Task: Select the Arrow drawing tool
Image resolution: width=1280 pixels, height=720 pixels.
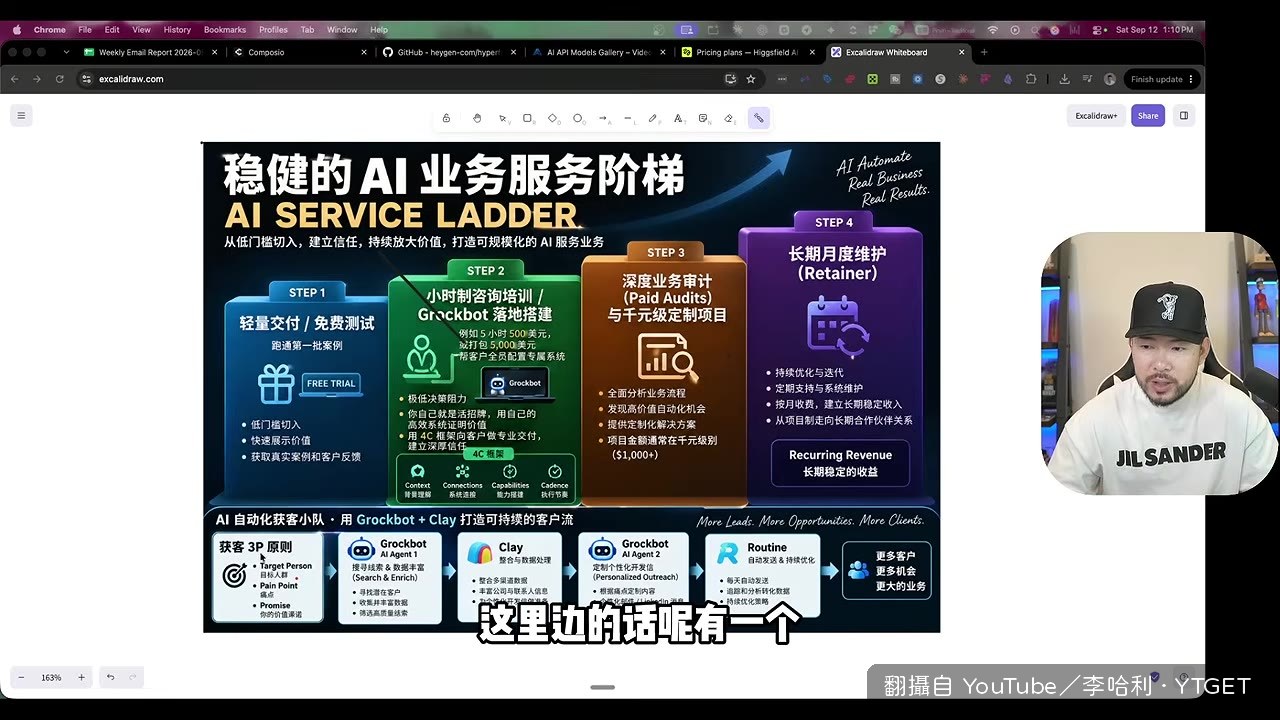Action: pyautogui.click(x=603, y=118)
